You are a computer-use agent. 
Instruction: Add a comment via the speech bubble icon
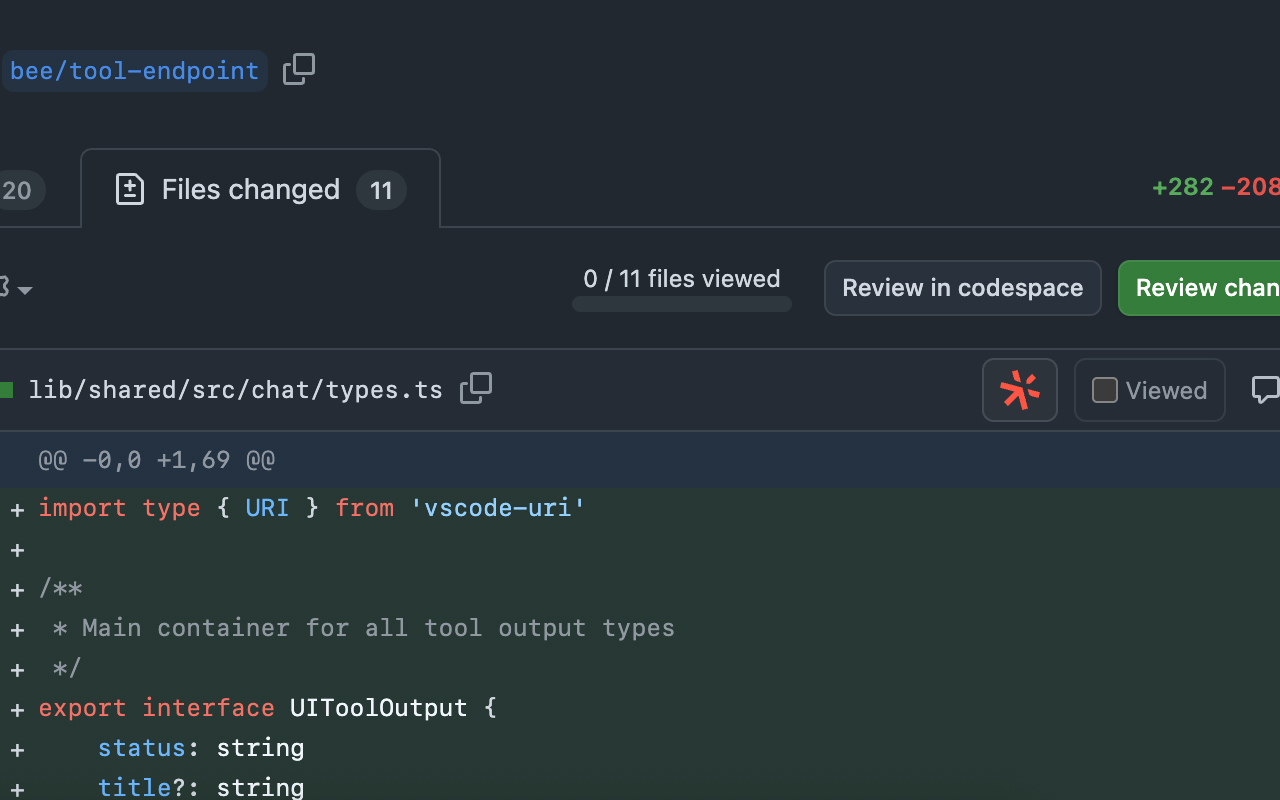[1266, 390]
